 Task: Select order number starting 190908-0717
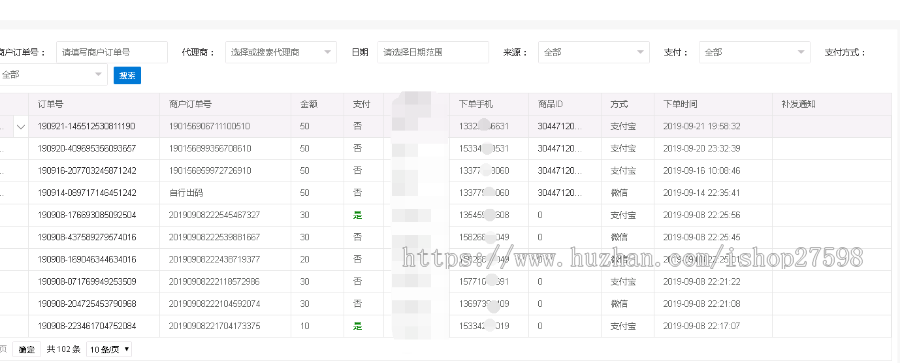(x=87, y=282)
